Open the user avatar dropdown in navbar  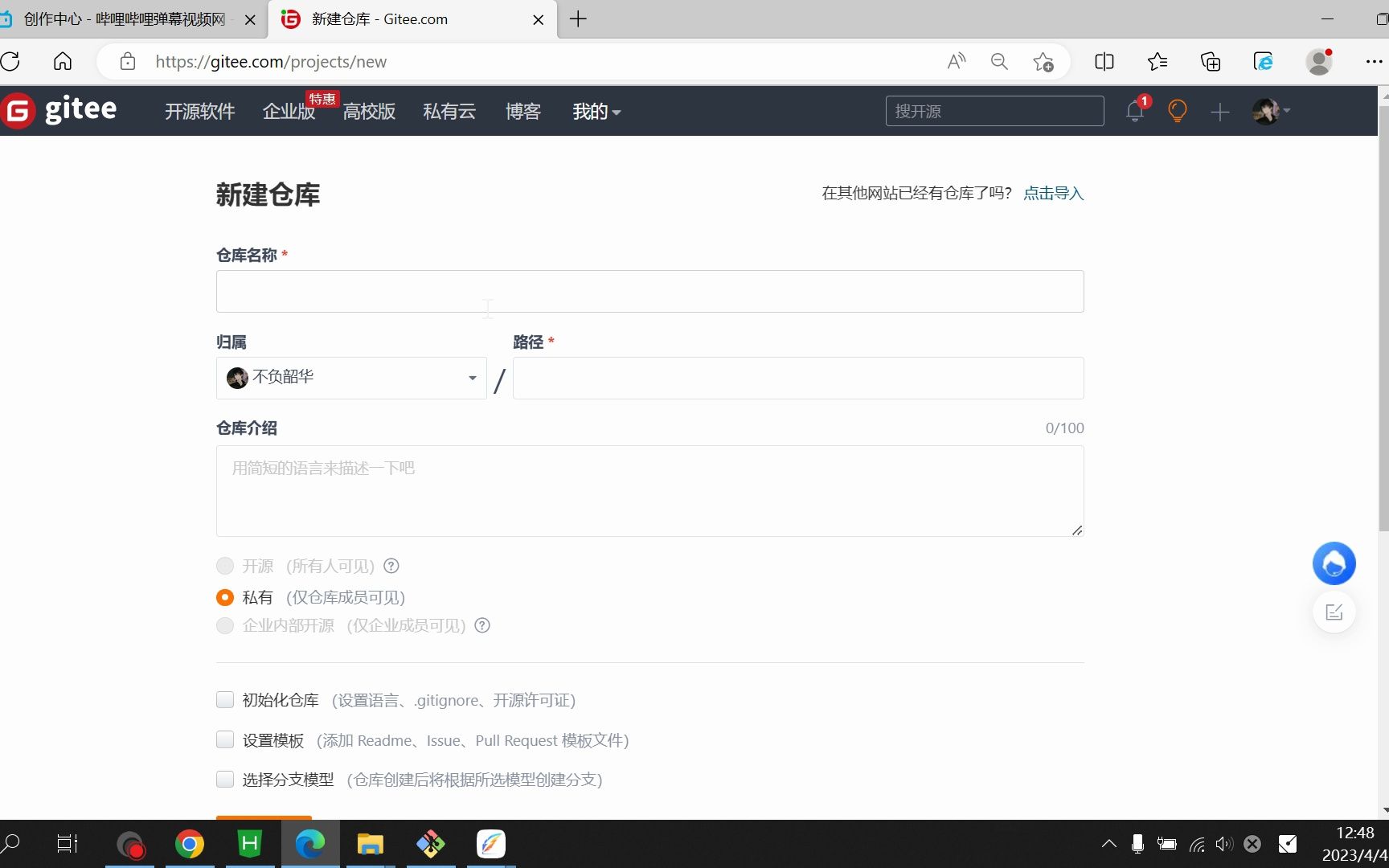click(x=1272, y=111)
